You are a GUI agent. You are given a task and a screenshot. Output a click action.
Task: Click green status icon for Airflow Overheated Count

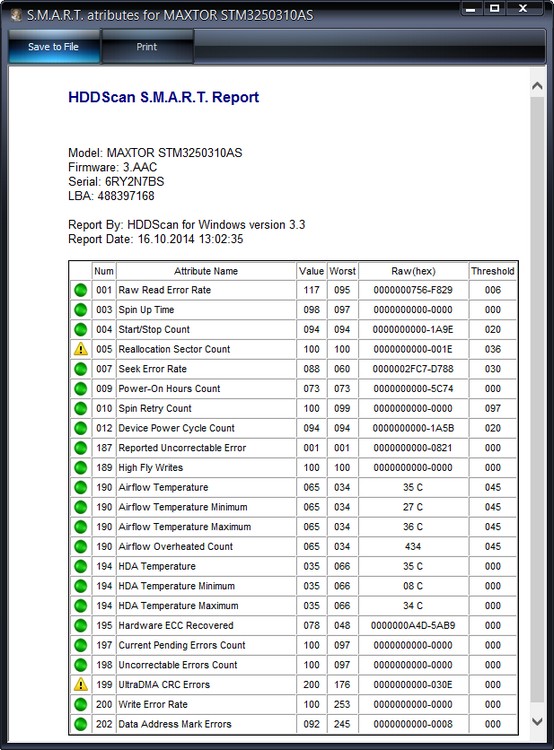click(x=80, y=546)
